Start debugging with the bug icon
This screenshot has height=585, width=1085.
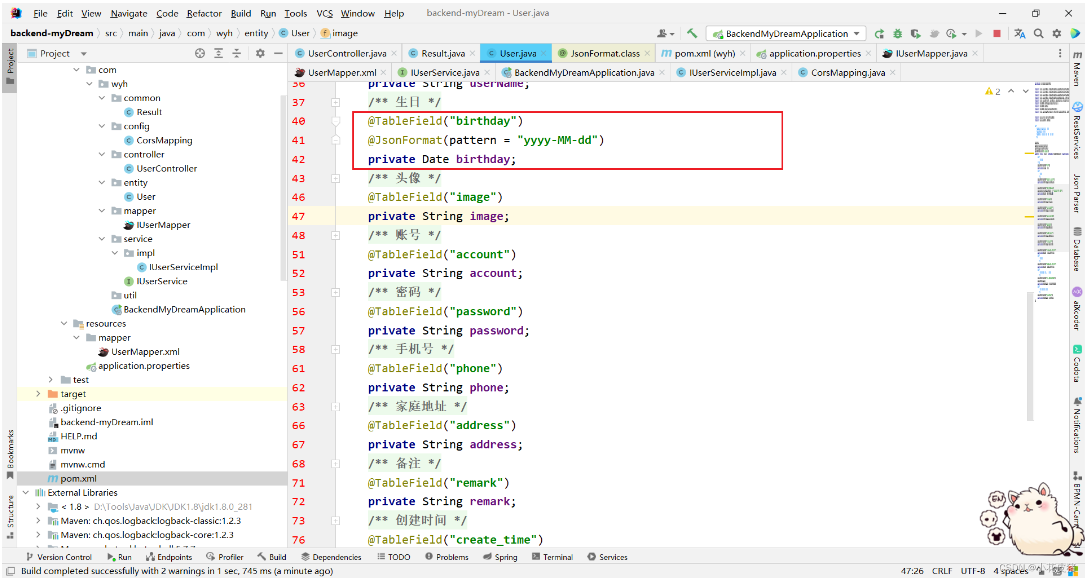897,33
